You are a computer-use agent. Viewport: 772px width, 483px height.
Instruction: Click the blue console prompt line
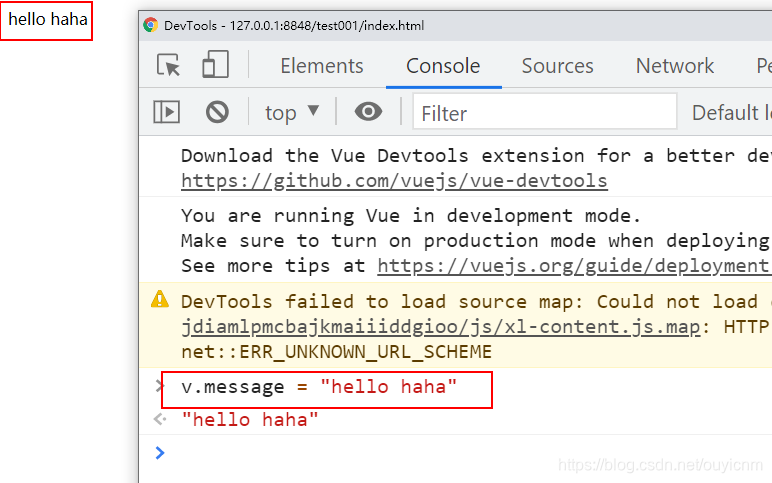455,453
